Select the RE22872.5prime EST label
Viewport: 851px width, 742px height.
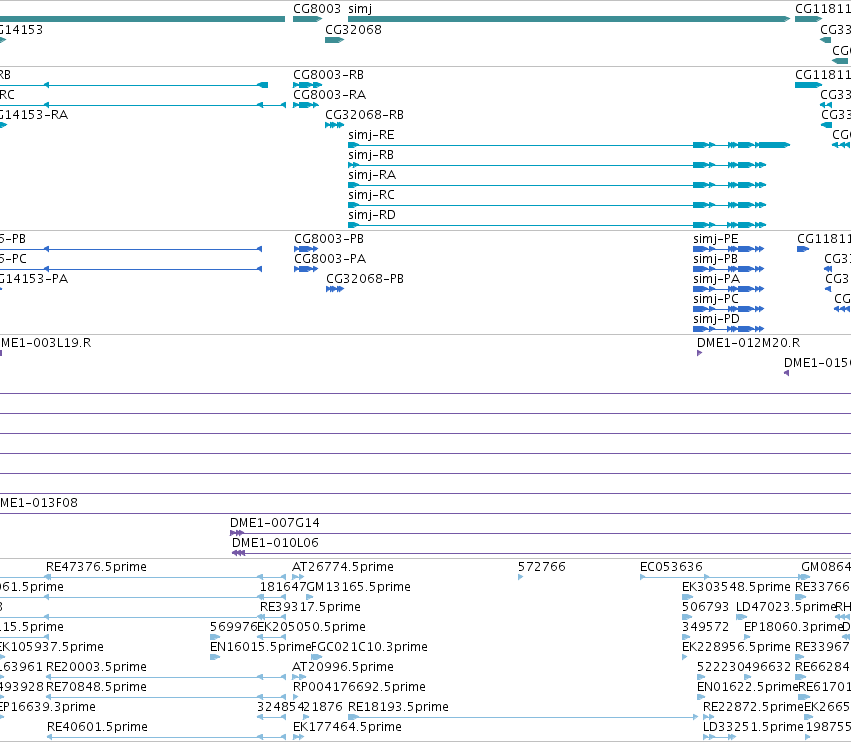[753, 707]
